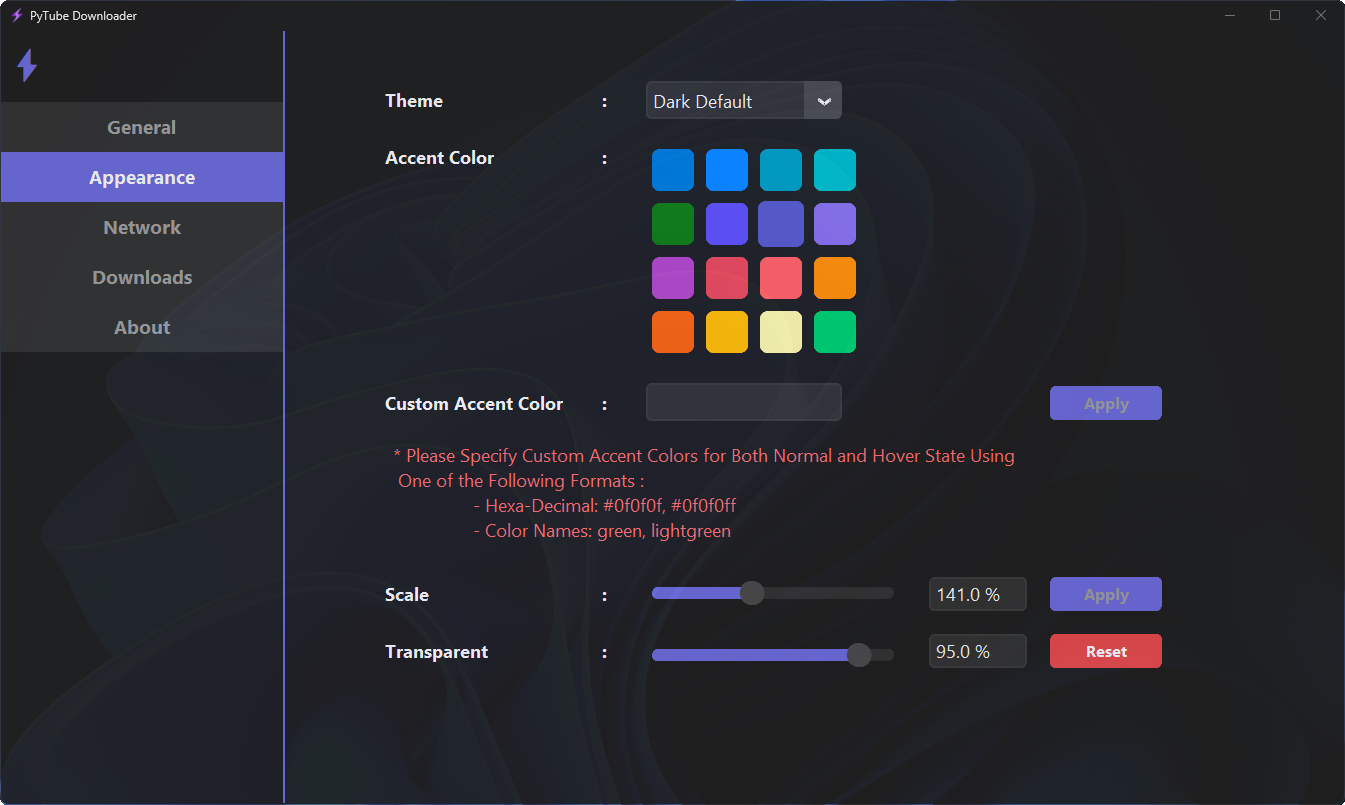
Task: Click the 'Accent Color' label
Action: pos(440,158)
